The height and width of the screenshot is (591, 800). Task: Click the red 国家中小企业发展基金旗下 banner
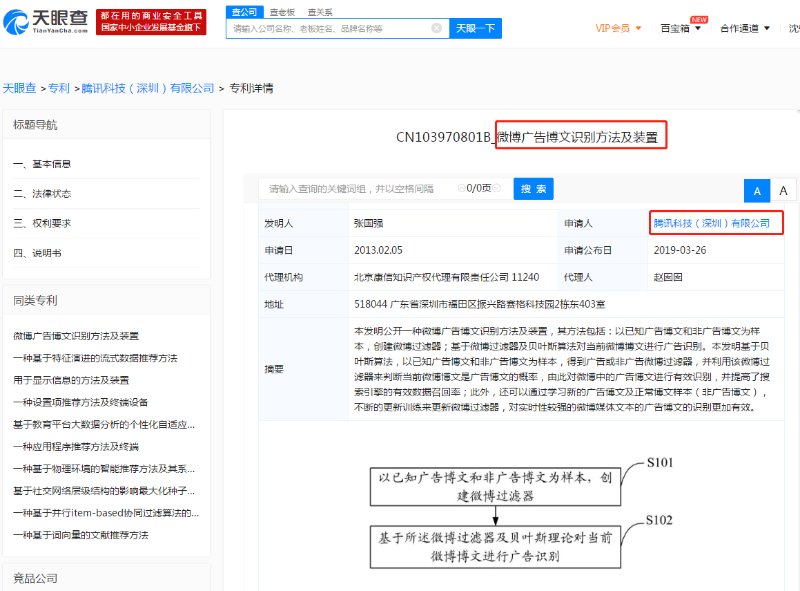point(151,22)
